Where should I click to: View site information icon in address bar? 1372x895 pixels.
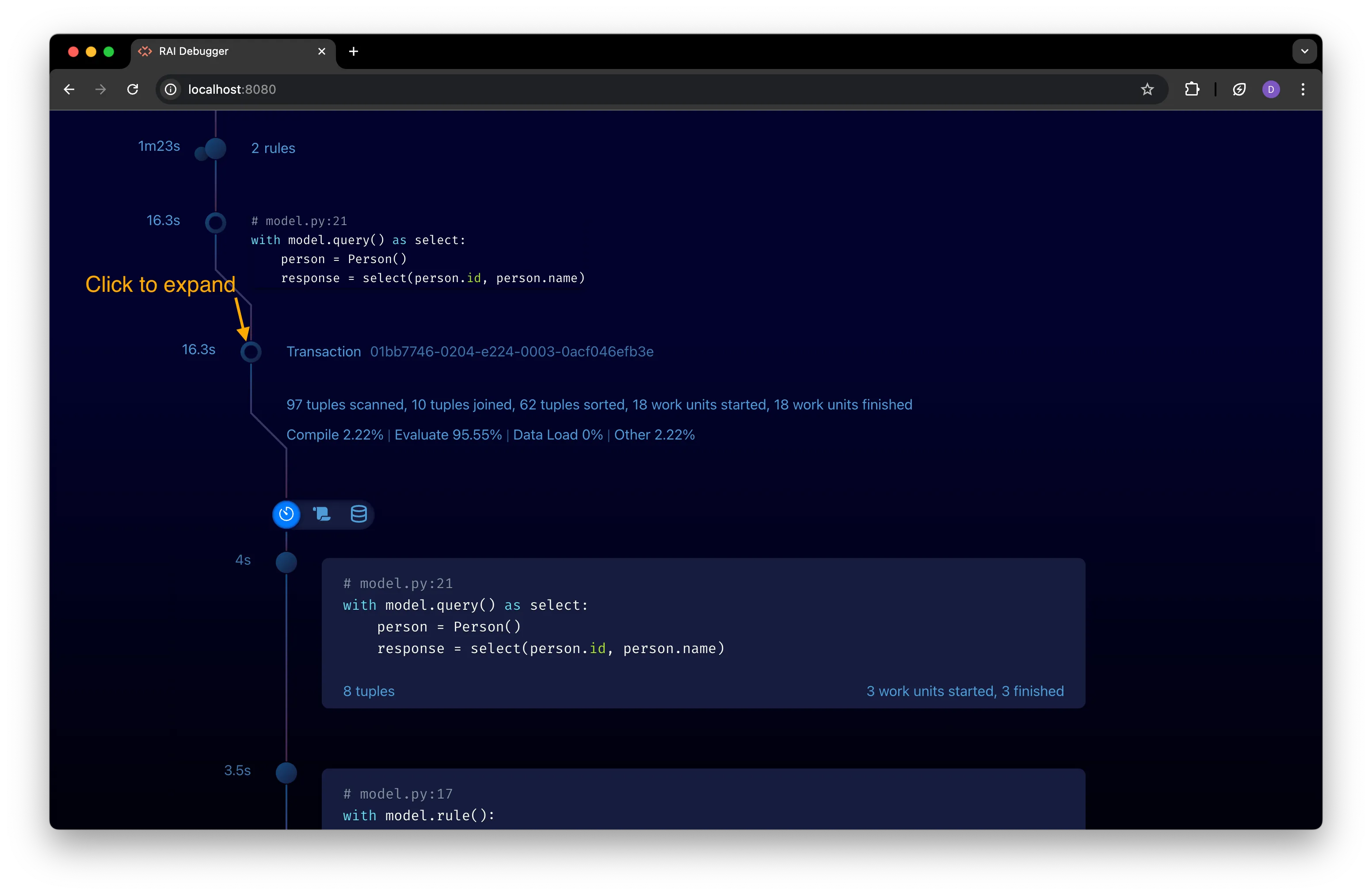(171, 89)
